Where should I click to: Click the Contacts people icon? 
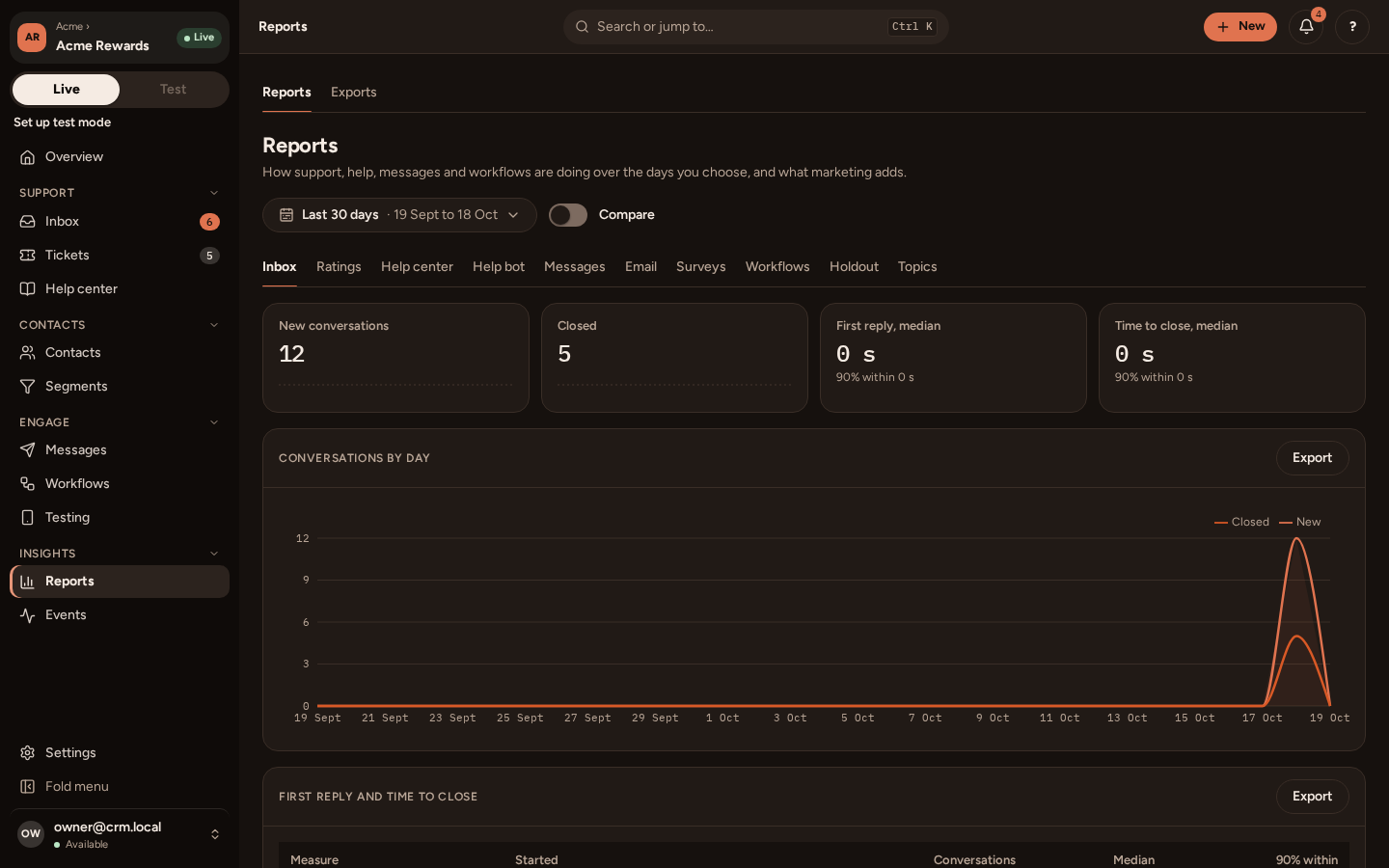[28, 353]
